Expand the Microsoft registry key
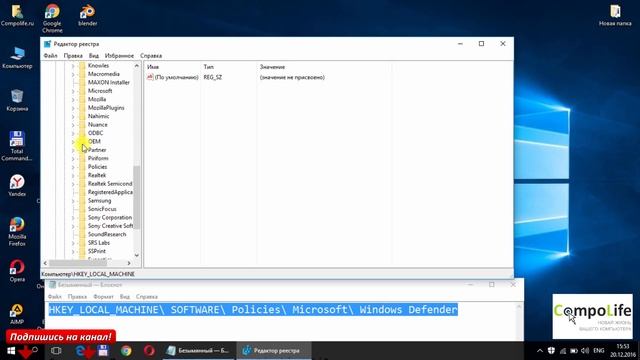The image size is (640, 360). 73,91
